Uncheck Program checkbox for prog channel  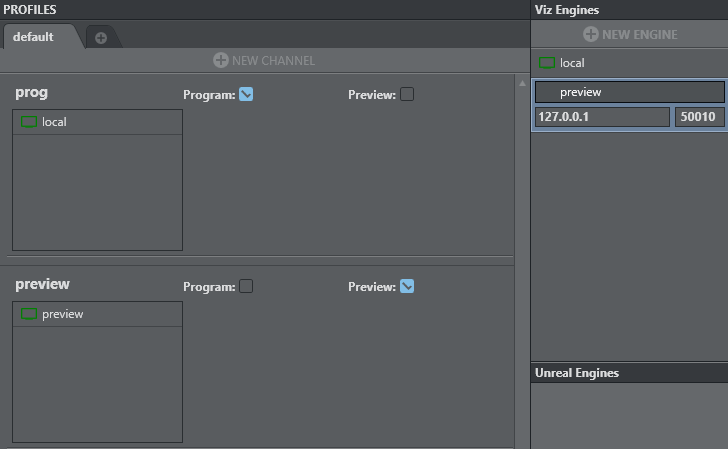(246, 95)
